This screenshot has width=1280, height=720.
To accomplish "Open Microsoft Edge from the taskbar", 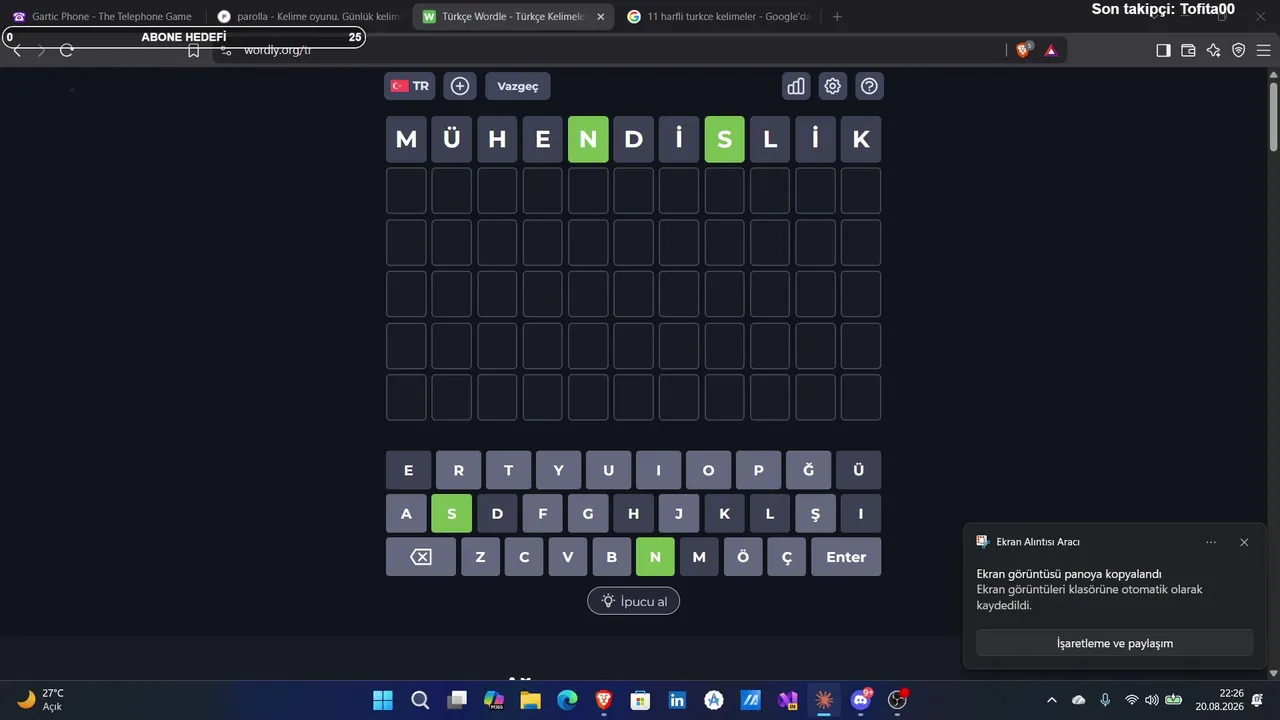I will coord(567,700).
